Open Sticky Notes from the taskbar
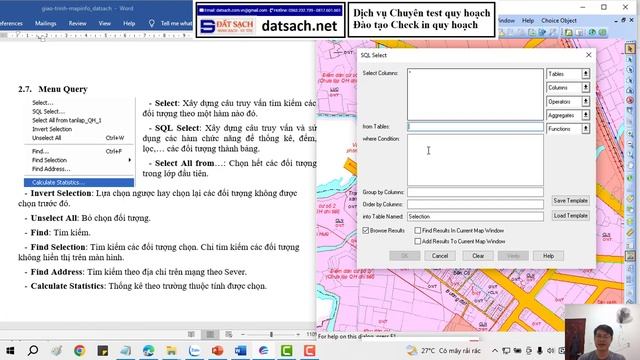 pos(102,351)
